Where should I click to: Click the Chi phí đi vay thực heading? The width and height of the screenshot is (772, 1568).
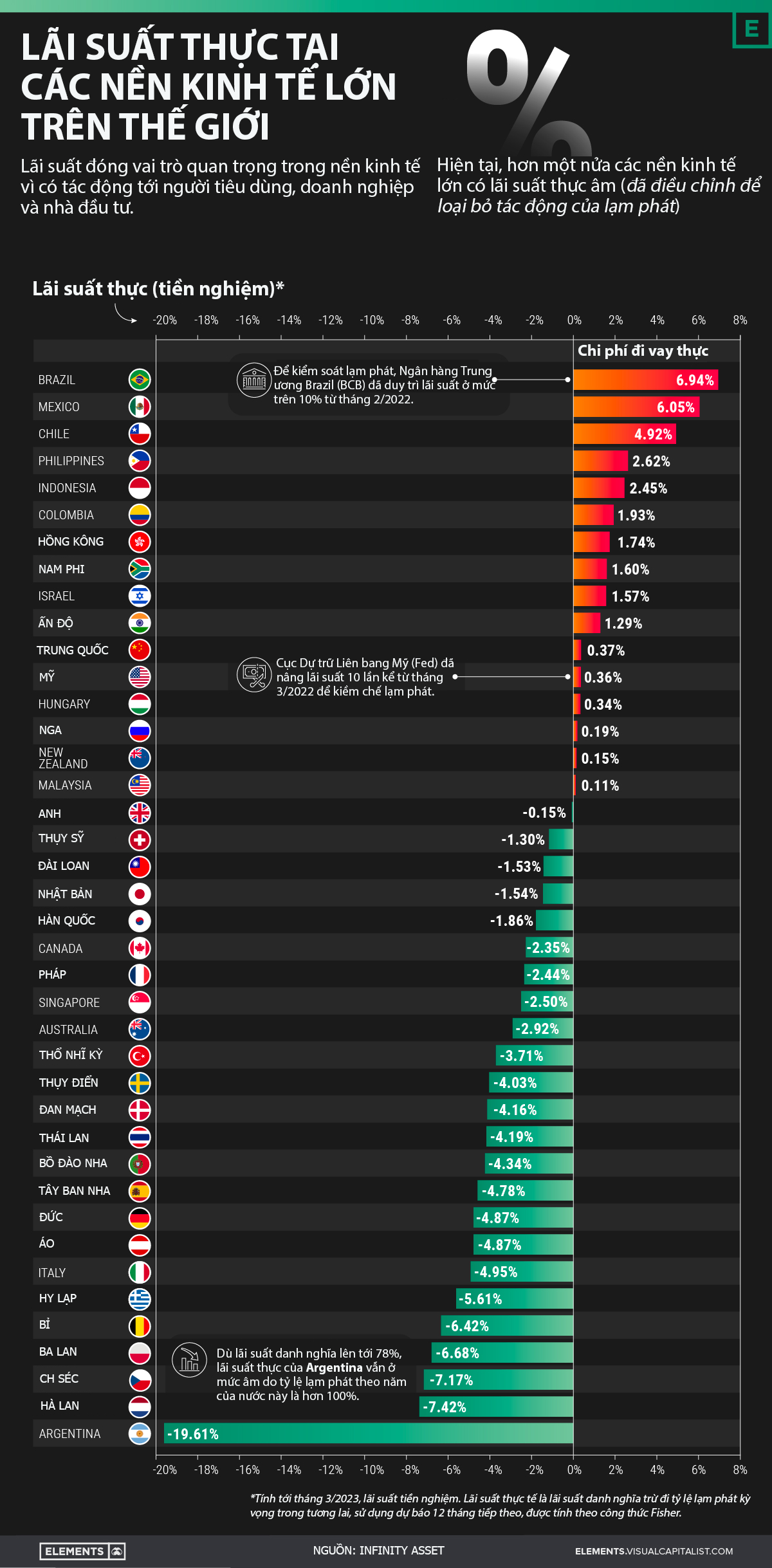(643, 351)
